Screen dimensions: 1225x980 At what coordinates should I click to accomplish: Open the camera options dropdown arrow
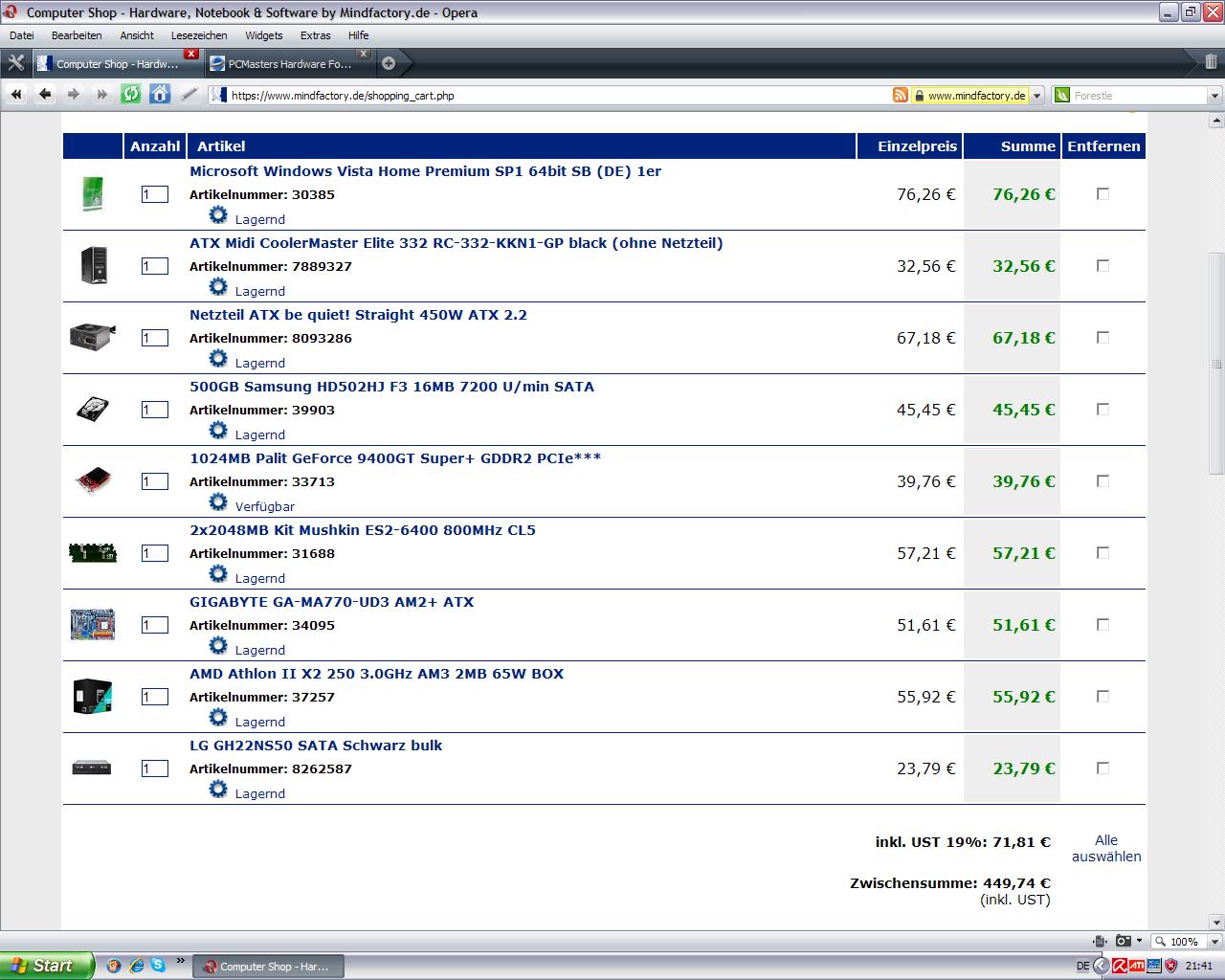coord(1140,942)
